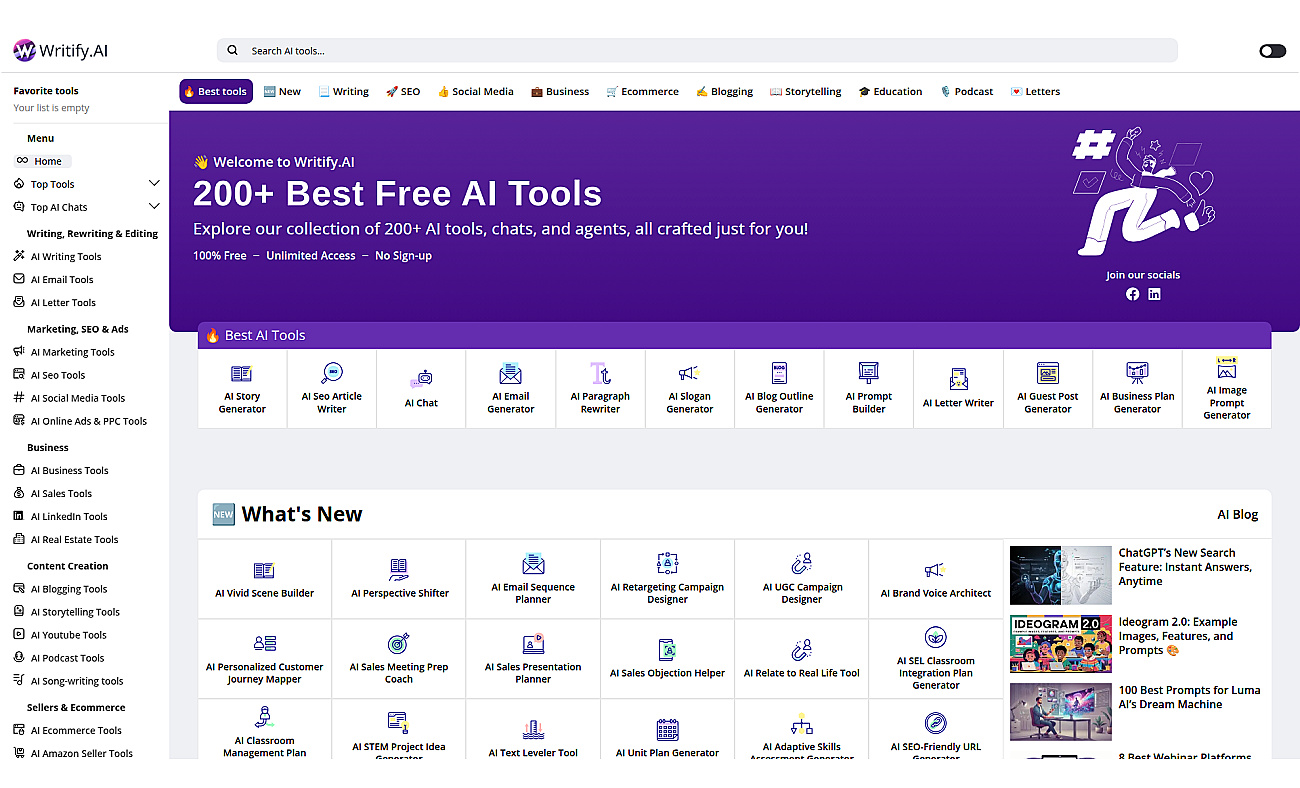Open AI Real Estate Tools in sidebar
The width and height of the screenshot is (1300, 788).
[66, 539]
